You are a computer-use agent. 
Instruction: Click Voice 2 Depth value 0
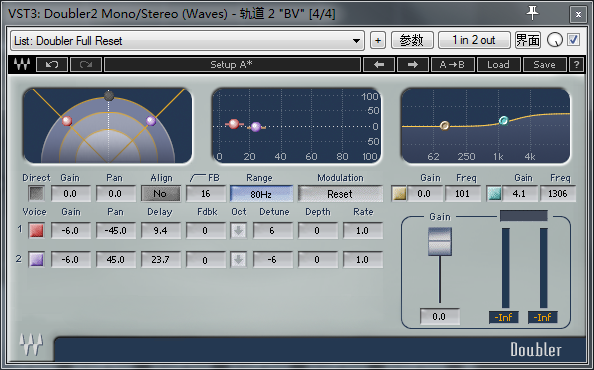tap(317, 259)
